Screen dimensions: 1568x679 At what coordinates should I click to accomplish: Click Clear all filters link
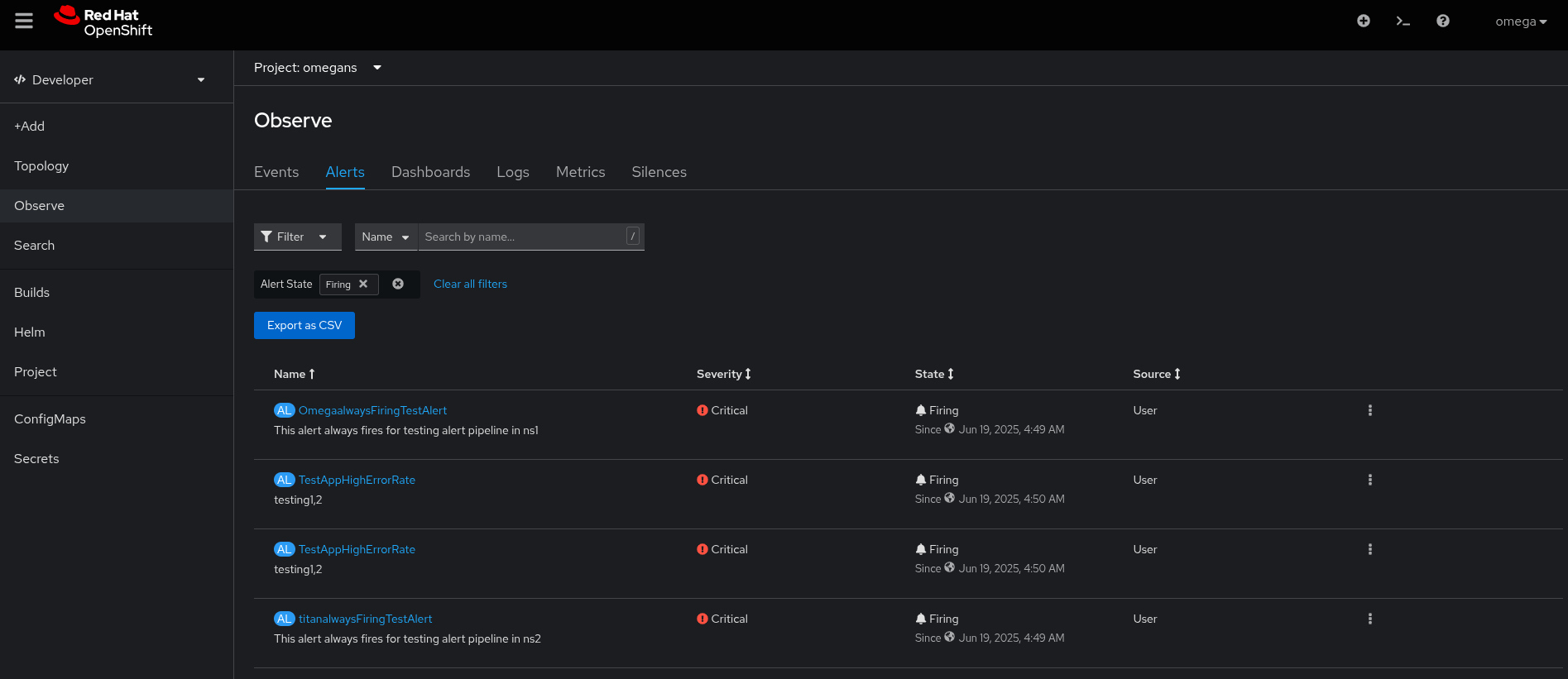click(470, 284)
